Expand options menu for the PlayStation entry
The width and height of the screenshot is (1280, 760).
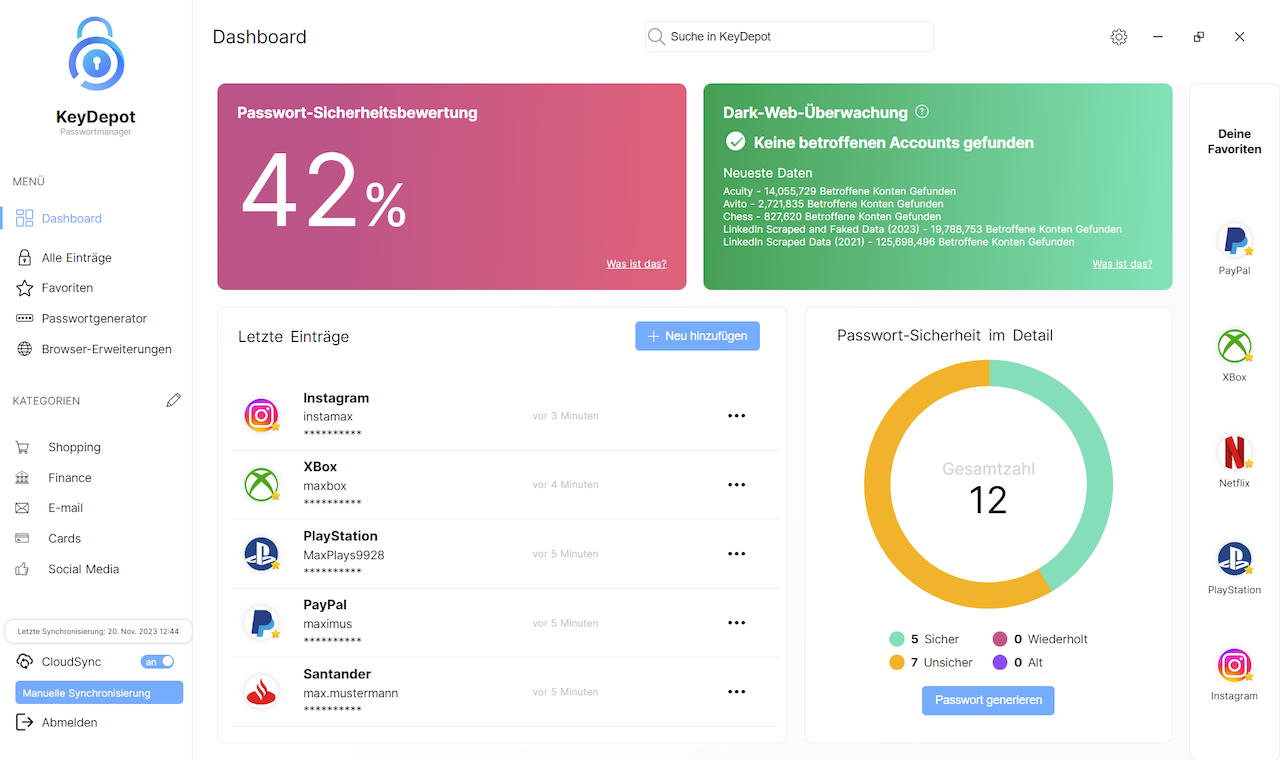[737, 554]
